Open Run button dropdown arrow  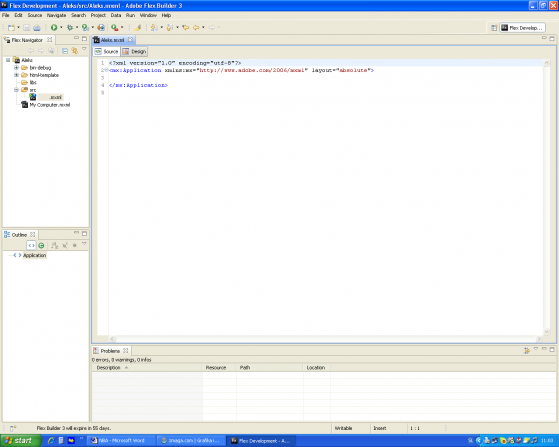61,27
